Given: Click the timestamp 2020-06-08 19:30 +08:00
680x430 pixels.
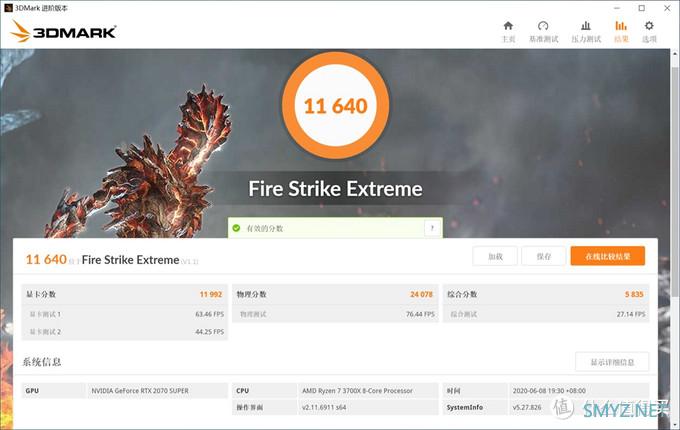Looking at the screenshot, I should click(x=549, y=391).
